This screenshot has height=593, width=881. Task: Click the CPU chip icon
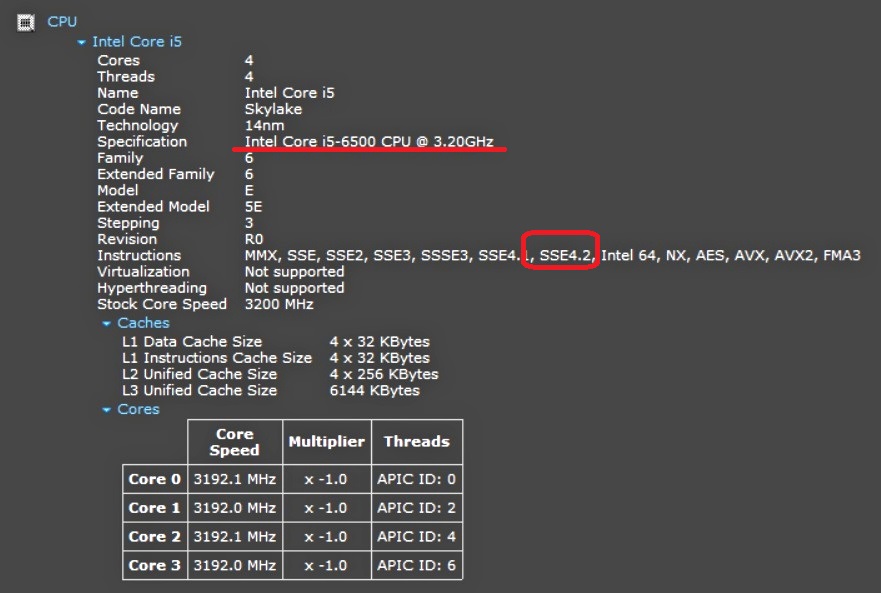25,23
